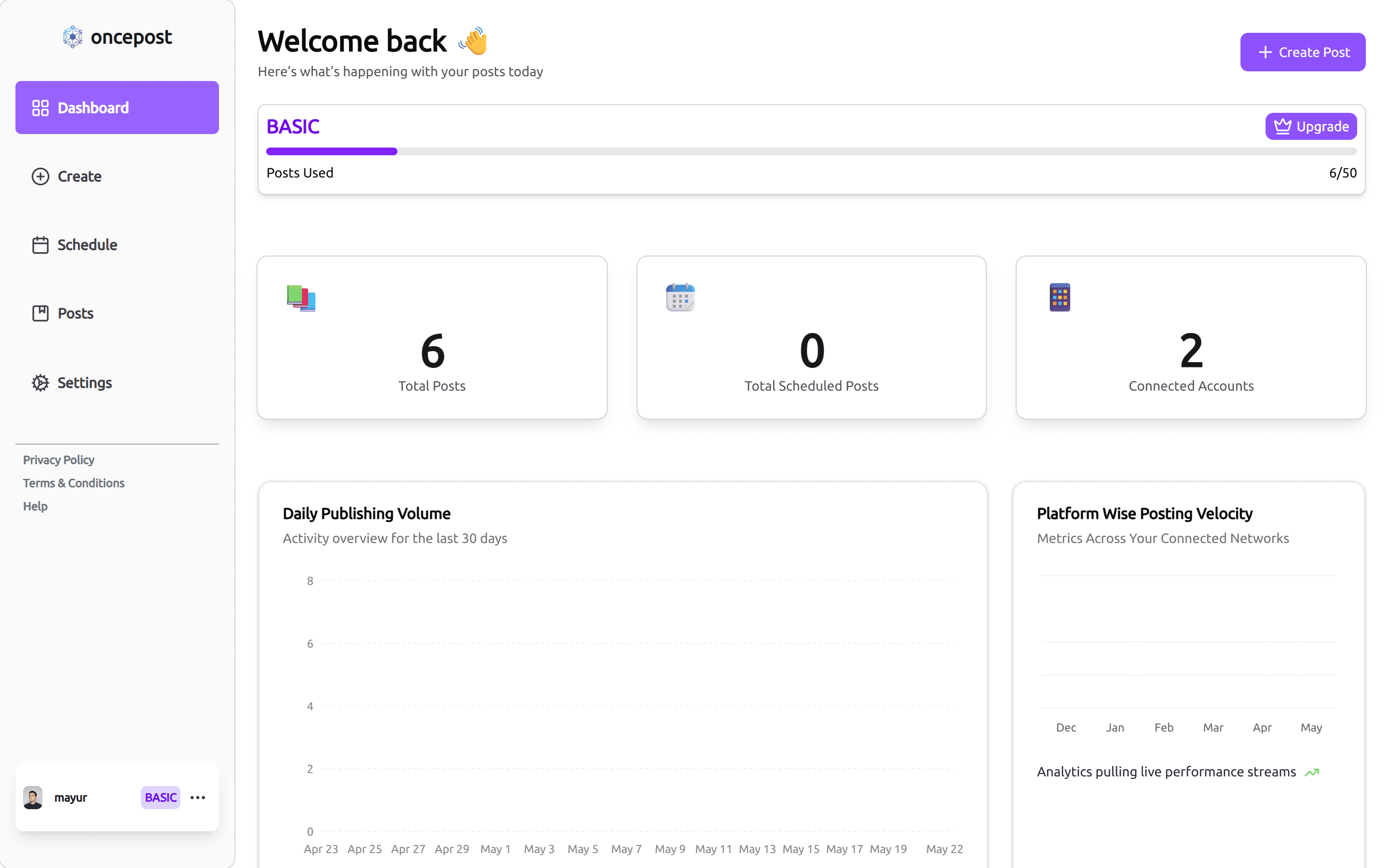The width and height of the screenshot is (1389, 868).
Task: Click the May month label in velocity chart
Action: [x=1311, y=727]
